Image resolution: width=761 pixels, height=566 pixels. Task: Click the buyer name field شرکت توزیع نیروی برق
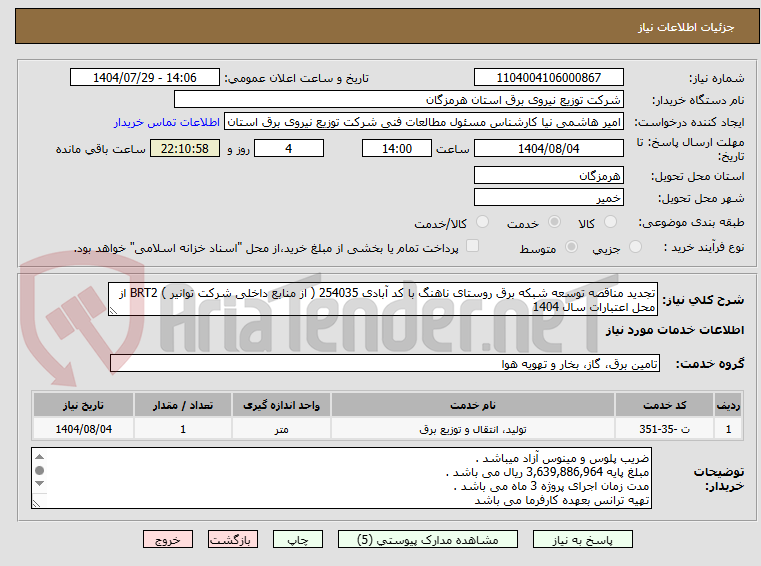(x=398, y=100)
